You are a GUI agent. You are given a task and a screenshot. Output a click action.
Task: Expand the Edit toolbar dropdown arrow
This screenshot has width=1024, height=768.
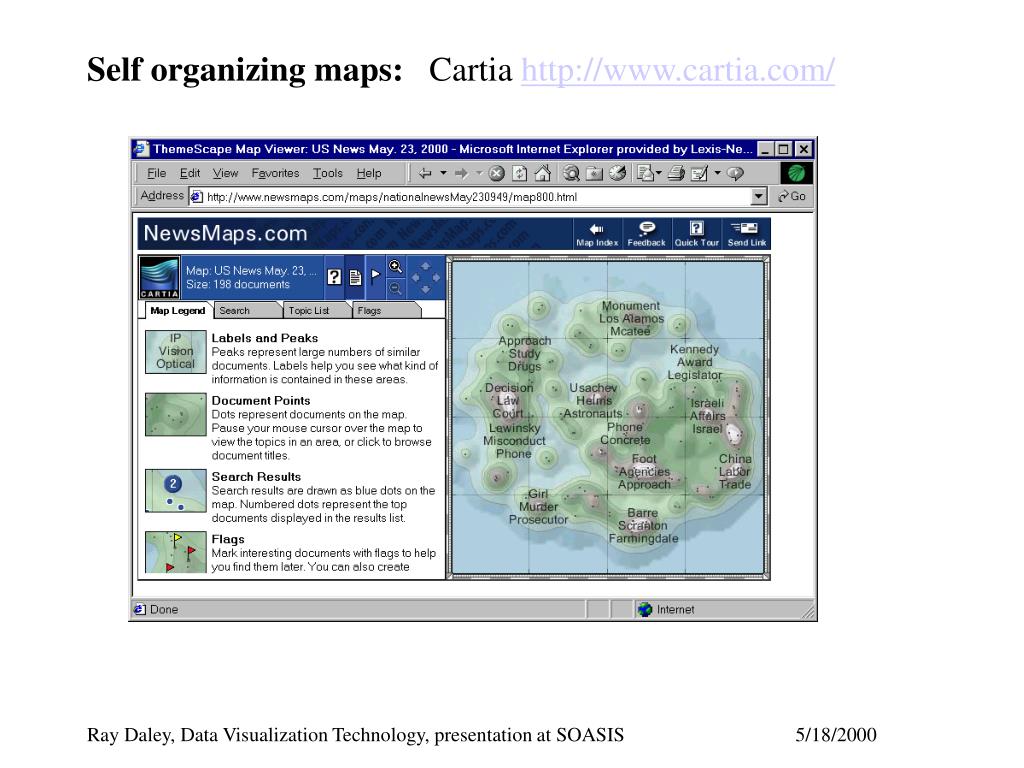pos(717,173)
